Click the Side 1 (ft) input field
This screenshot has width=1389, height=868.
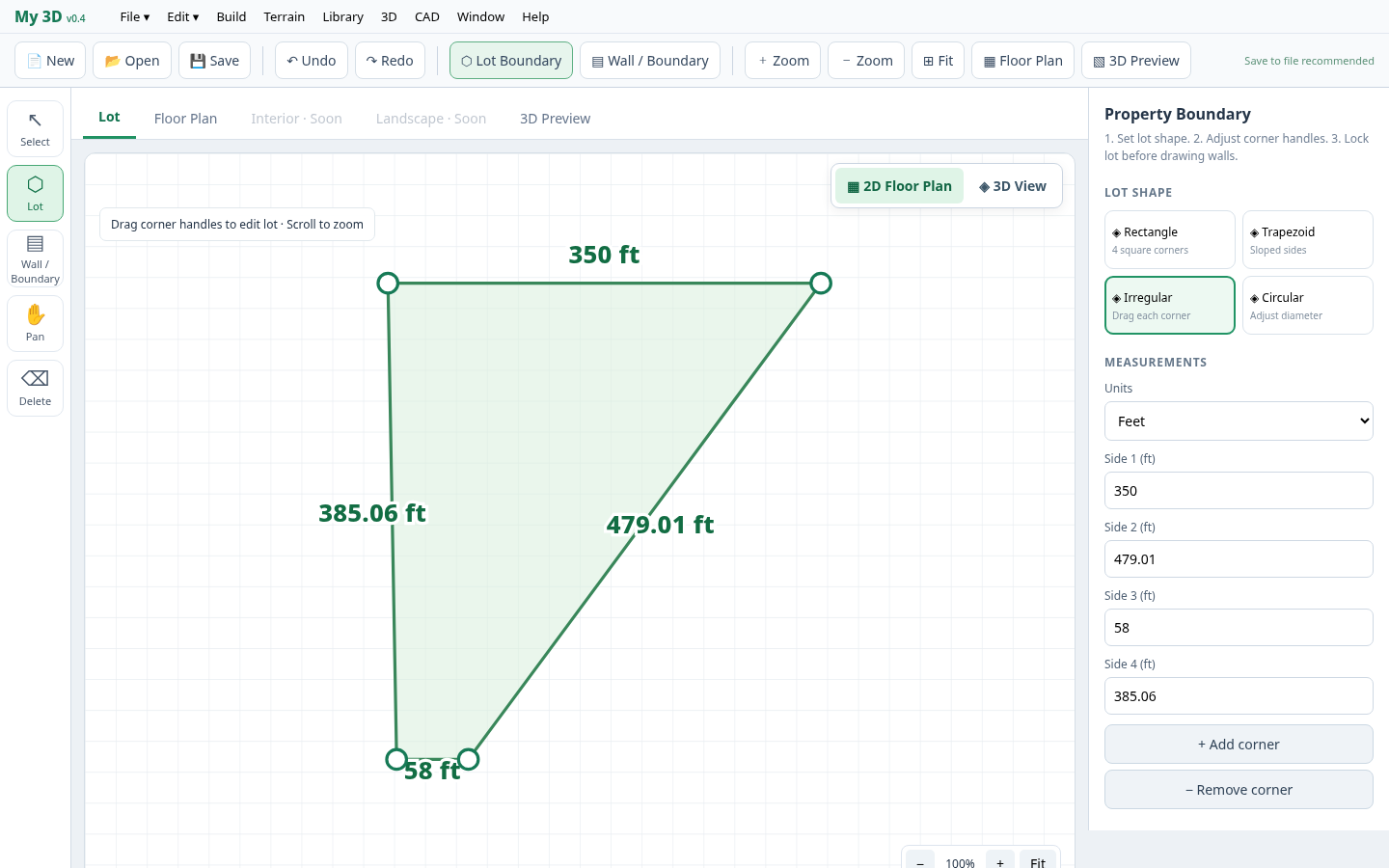[x=1239, y=491]
